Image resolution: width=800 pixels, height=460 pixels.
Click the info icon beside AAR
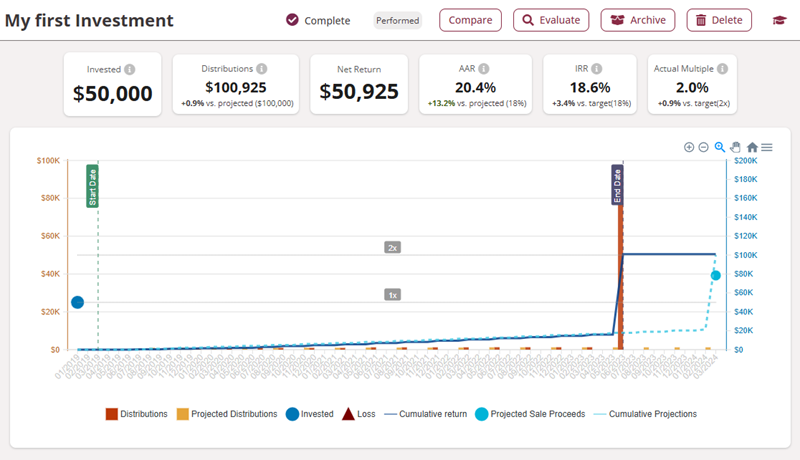(483, 69)
